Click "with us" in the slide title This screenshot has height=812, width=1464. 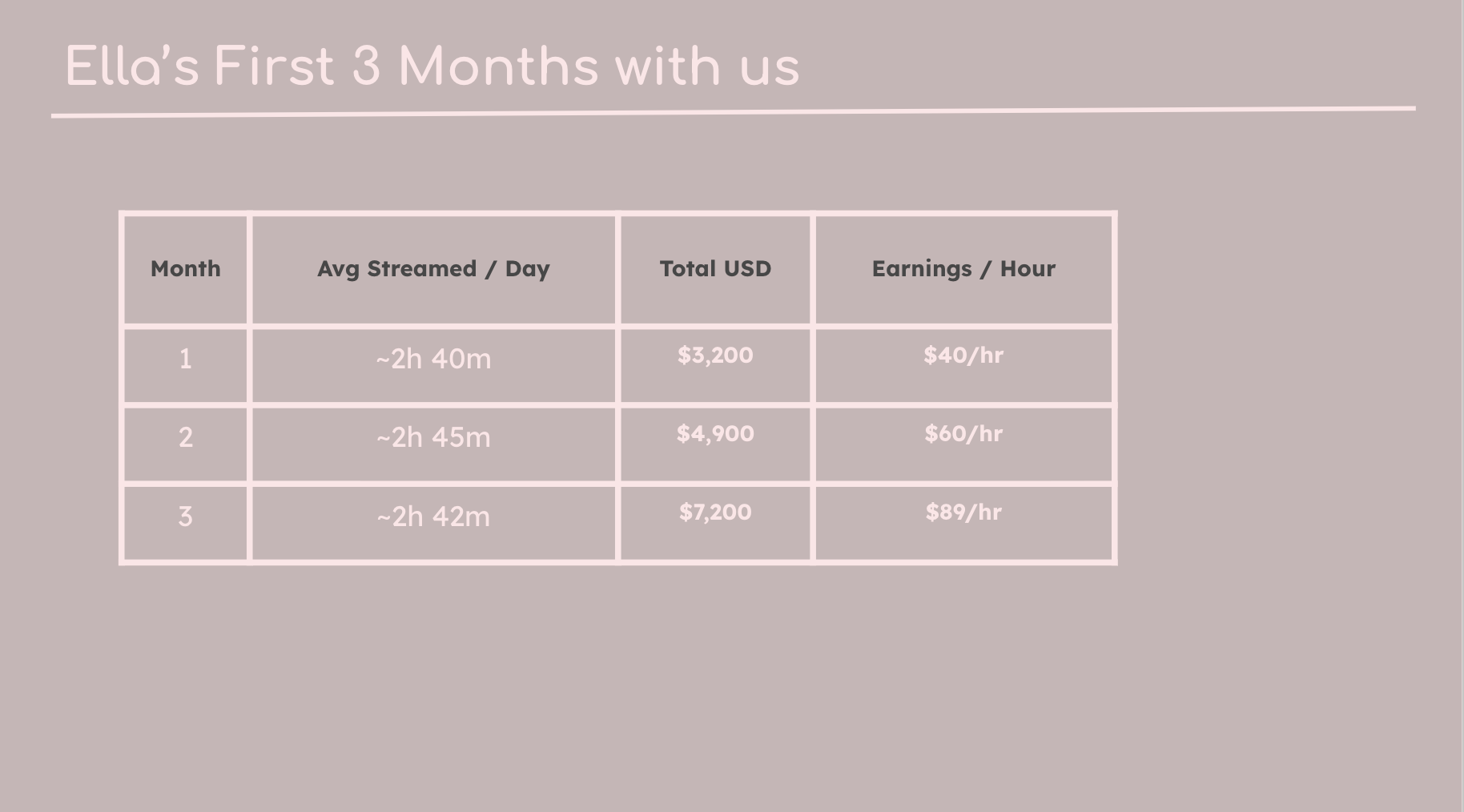click(707, 66)
